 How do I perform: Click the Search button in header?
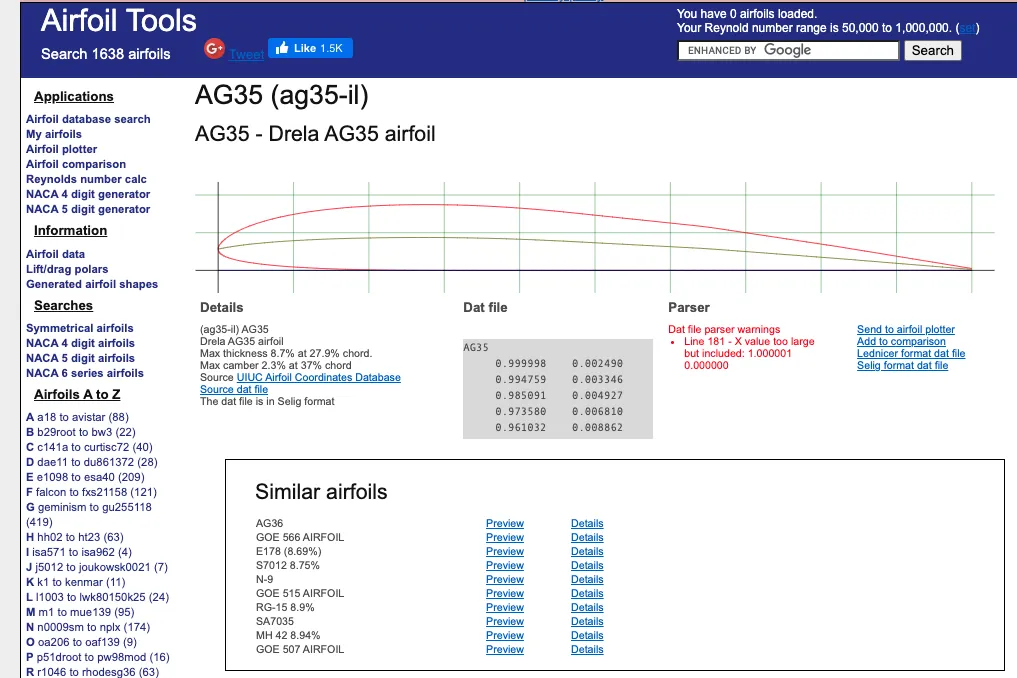(932, 51)
